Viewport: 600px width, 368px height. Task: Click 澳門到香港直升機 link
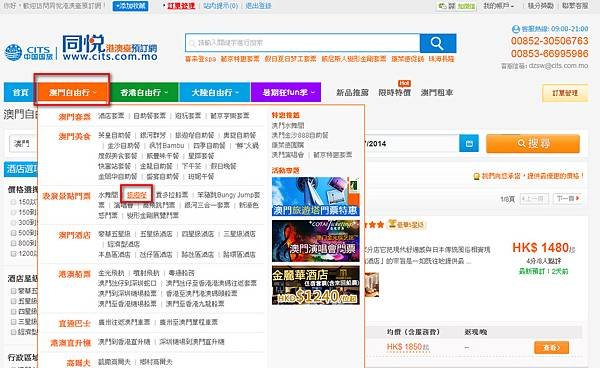tap(124, 342)
